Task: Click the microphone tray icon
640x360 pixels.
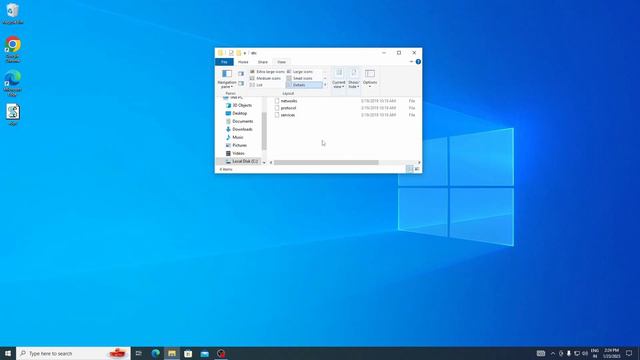Action: point(569,353)
